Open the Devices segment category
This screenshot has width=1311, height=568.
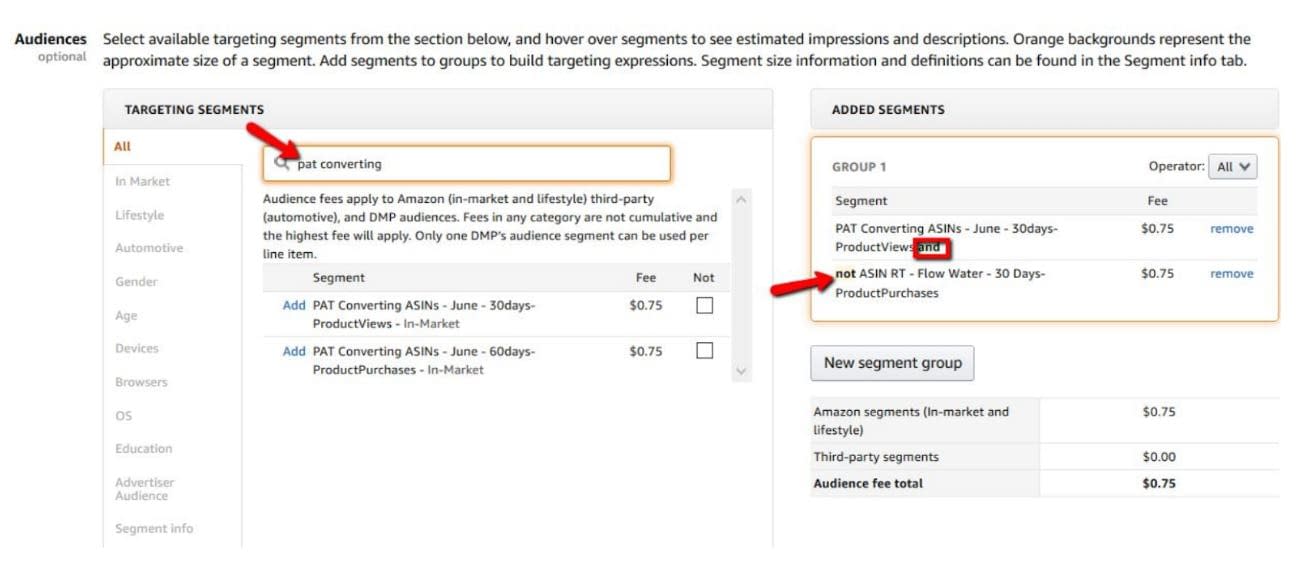pyautogui.click(x=137, y=348)
